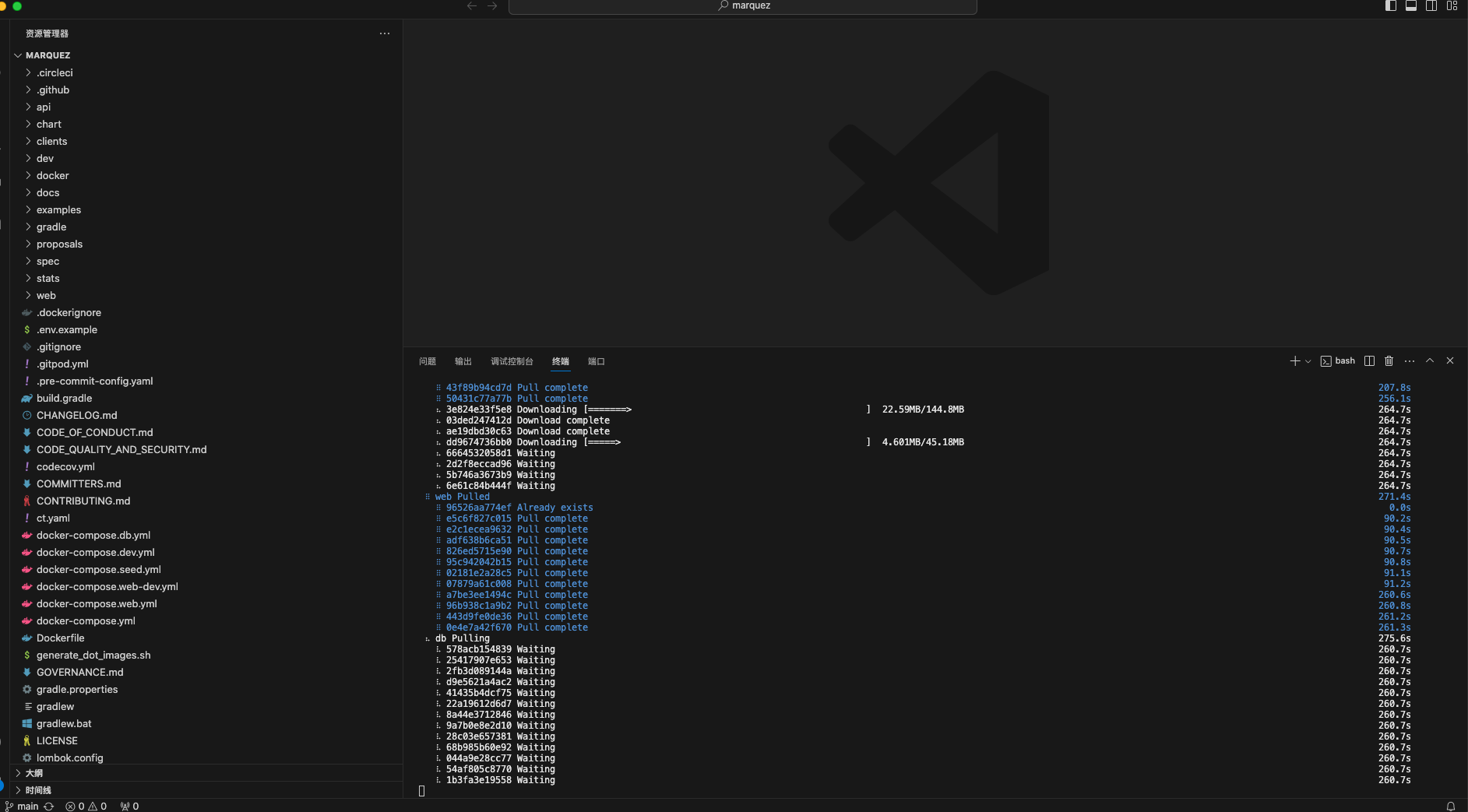Image resolution: width=1468 pixels, height=812 pixels.
Task: Open docker-compose.web-dev.yml file
Action: pyautogui.click(x=206, y=586)
